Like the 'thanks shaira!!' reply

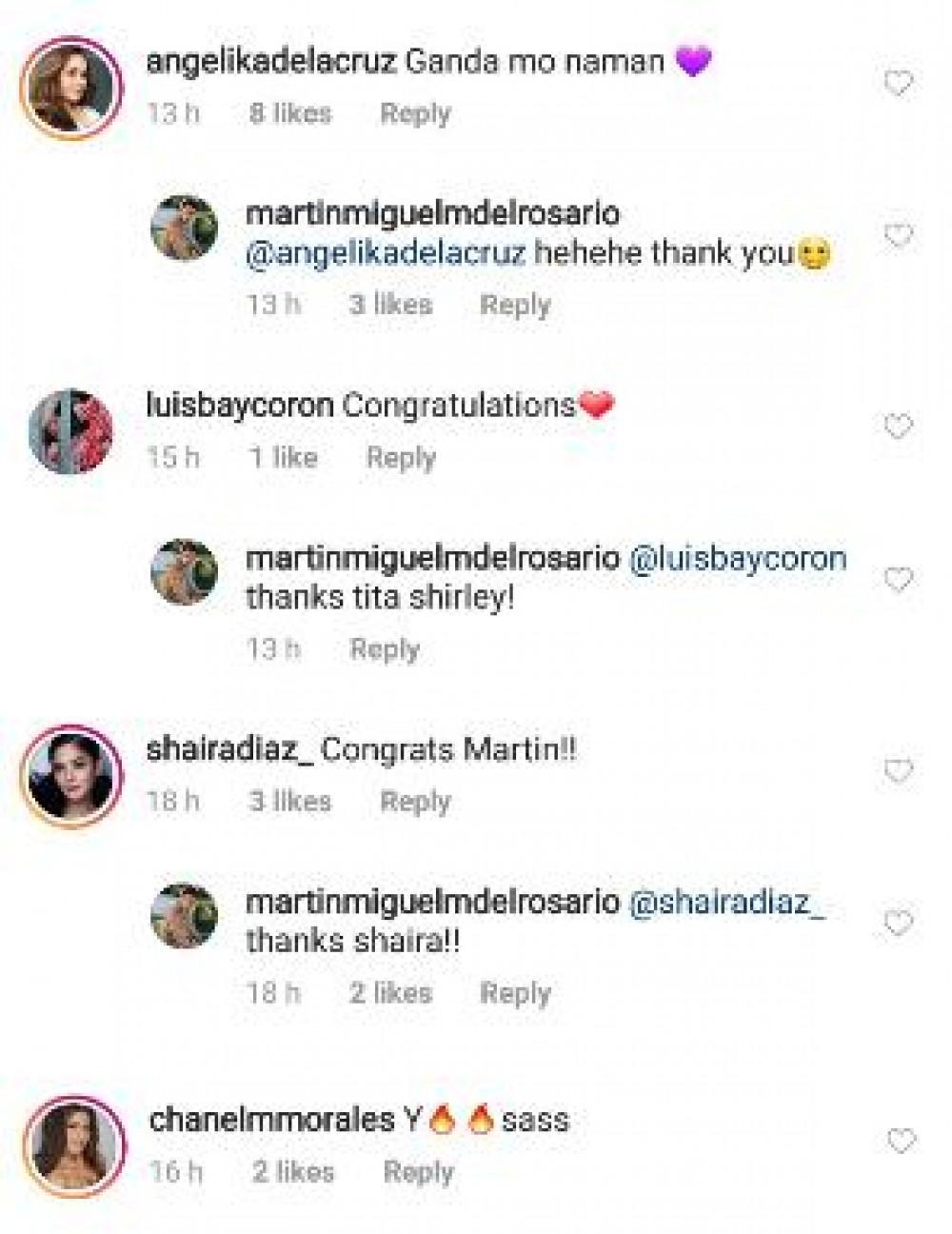point(899,923)
